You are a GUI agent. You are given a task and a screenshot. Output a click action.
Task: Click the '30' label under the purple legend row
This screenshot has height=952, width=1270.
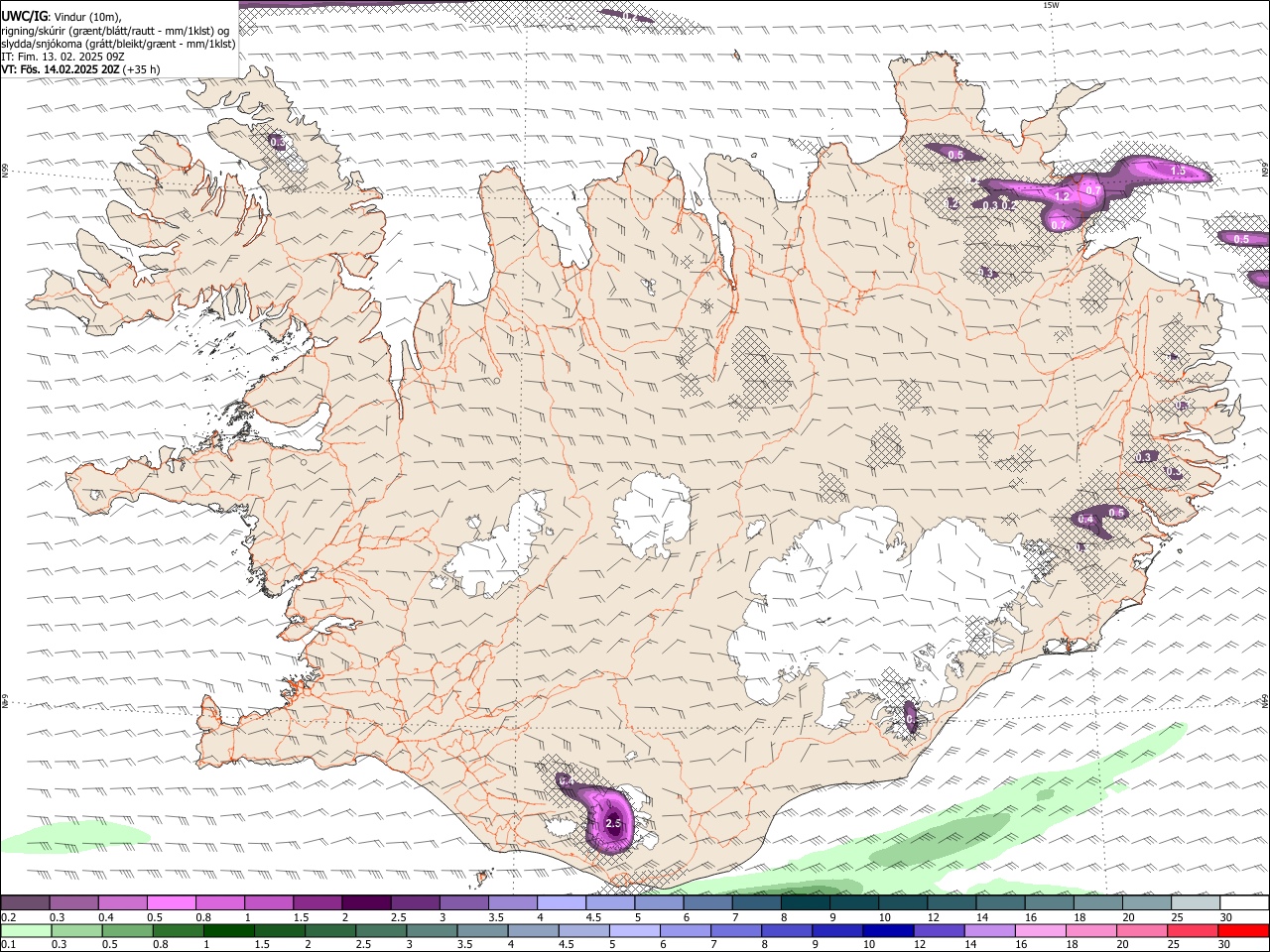click(1226, 917)
